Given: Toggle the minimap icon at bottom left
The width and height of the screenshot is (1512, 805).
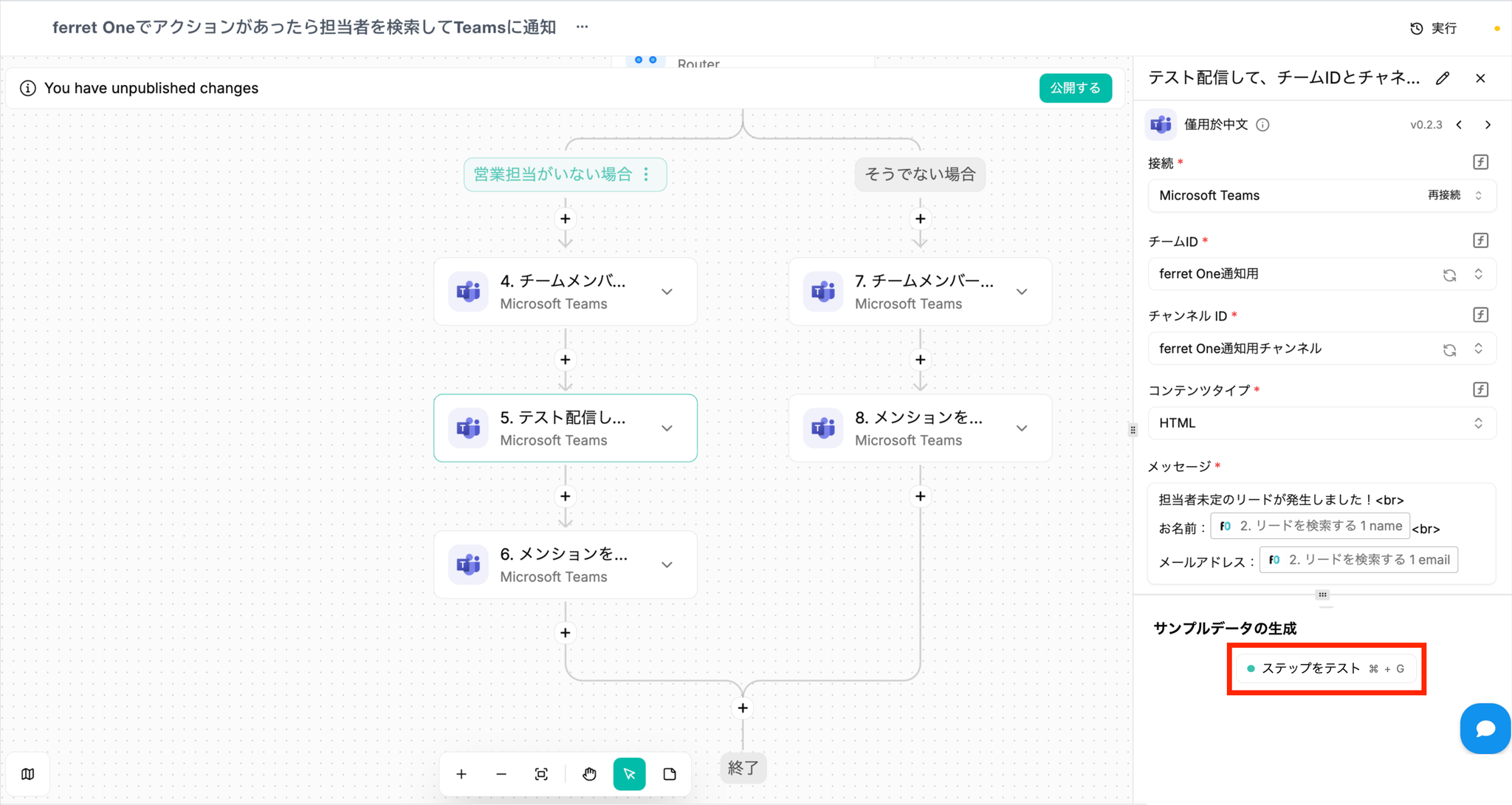Looking at the screenshot, I should pos(28,774).
